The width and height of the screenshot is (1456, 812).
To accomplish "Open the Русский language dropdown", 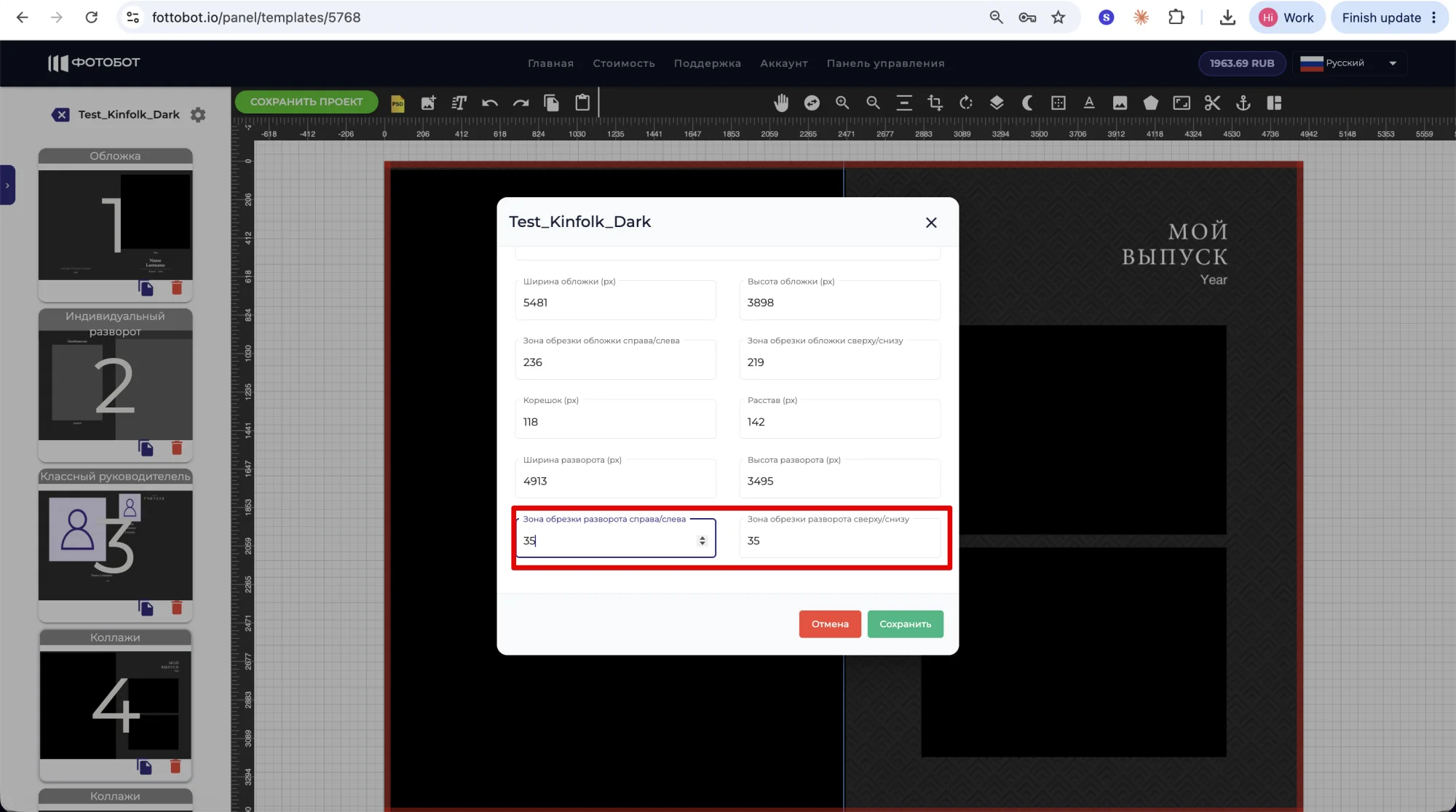I will click(x=1350, y=63).
